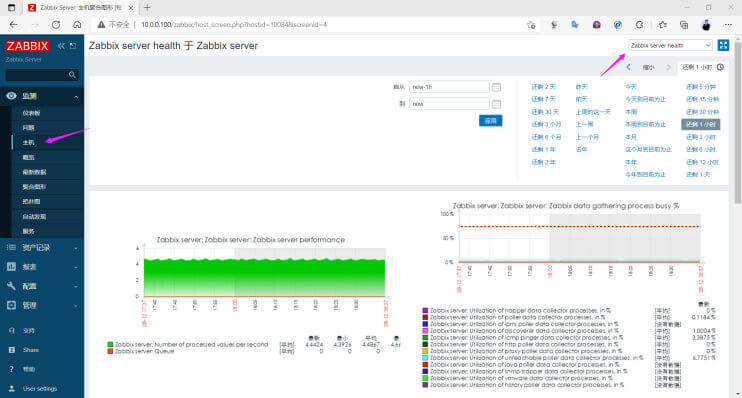742x398 pixels.
Task: Open a new browser tab
Action: [147, 8]
